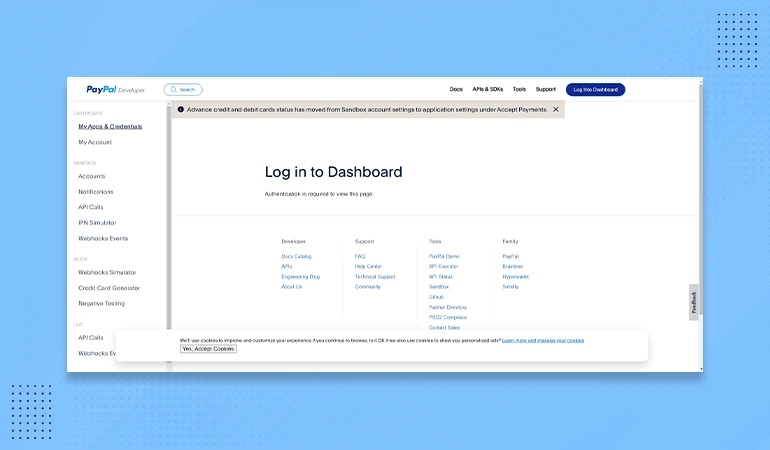Image resolution: width=770 pixels, height=450 pixels.
Task: Open Github footer link
Action: pyautogui.click(x=436, y=297)
